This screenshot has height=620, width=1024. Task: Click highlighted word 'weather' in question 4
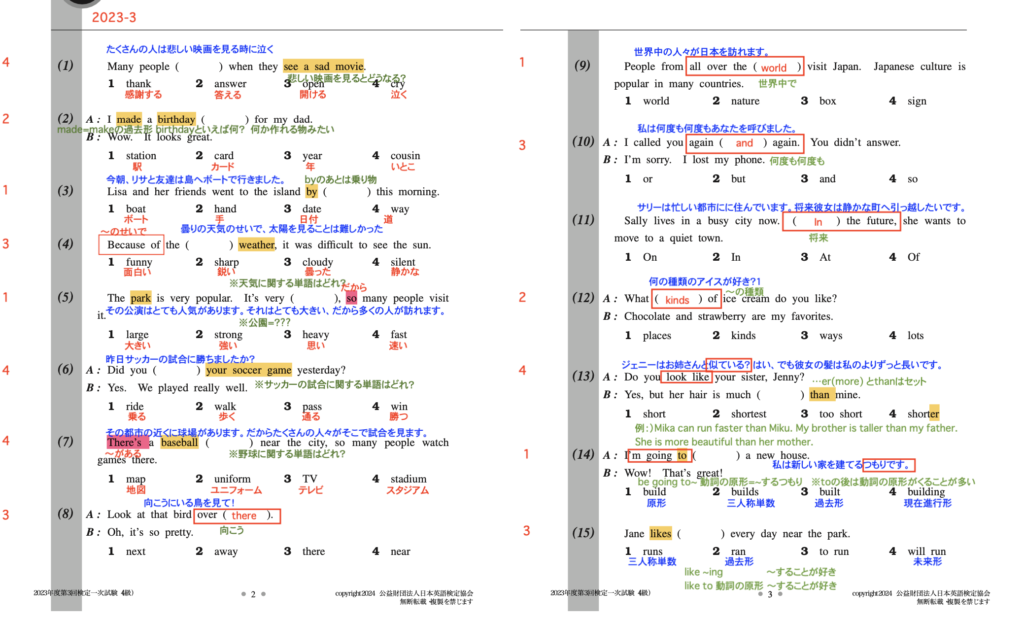257,245
